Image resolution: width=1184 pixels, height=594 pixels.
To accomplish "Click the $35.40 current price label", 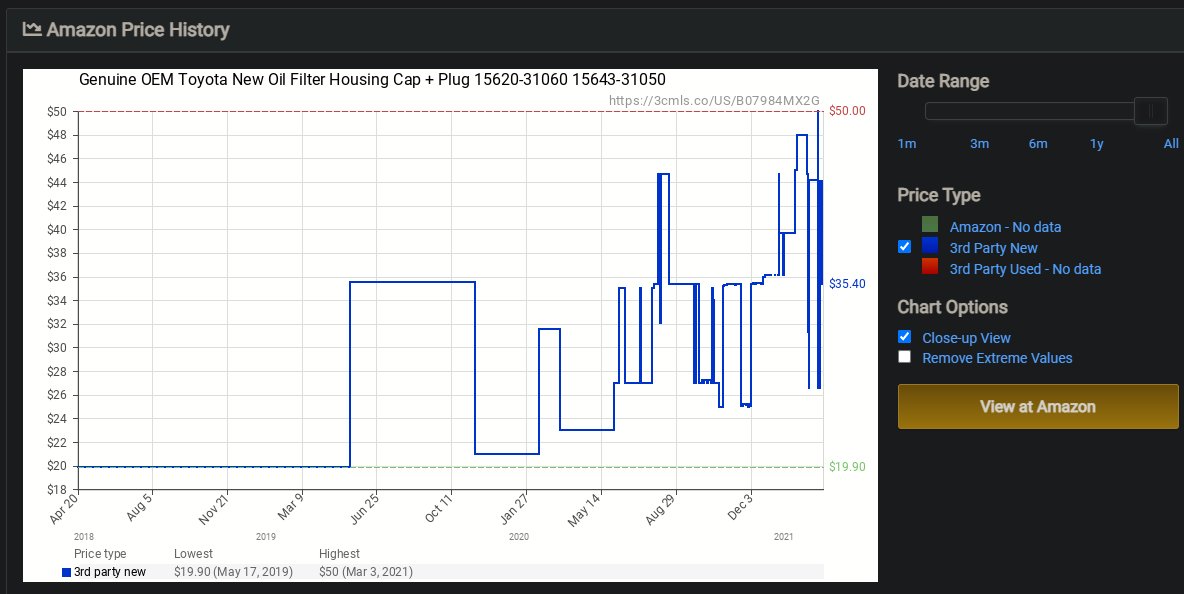I will 847,284.
